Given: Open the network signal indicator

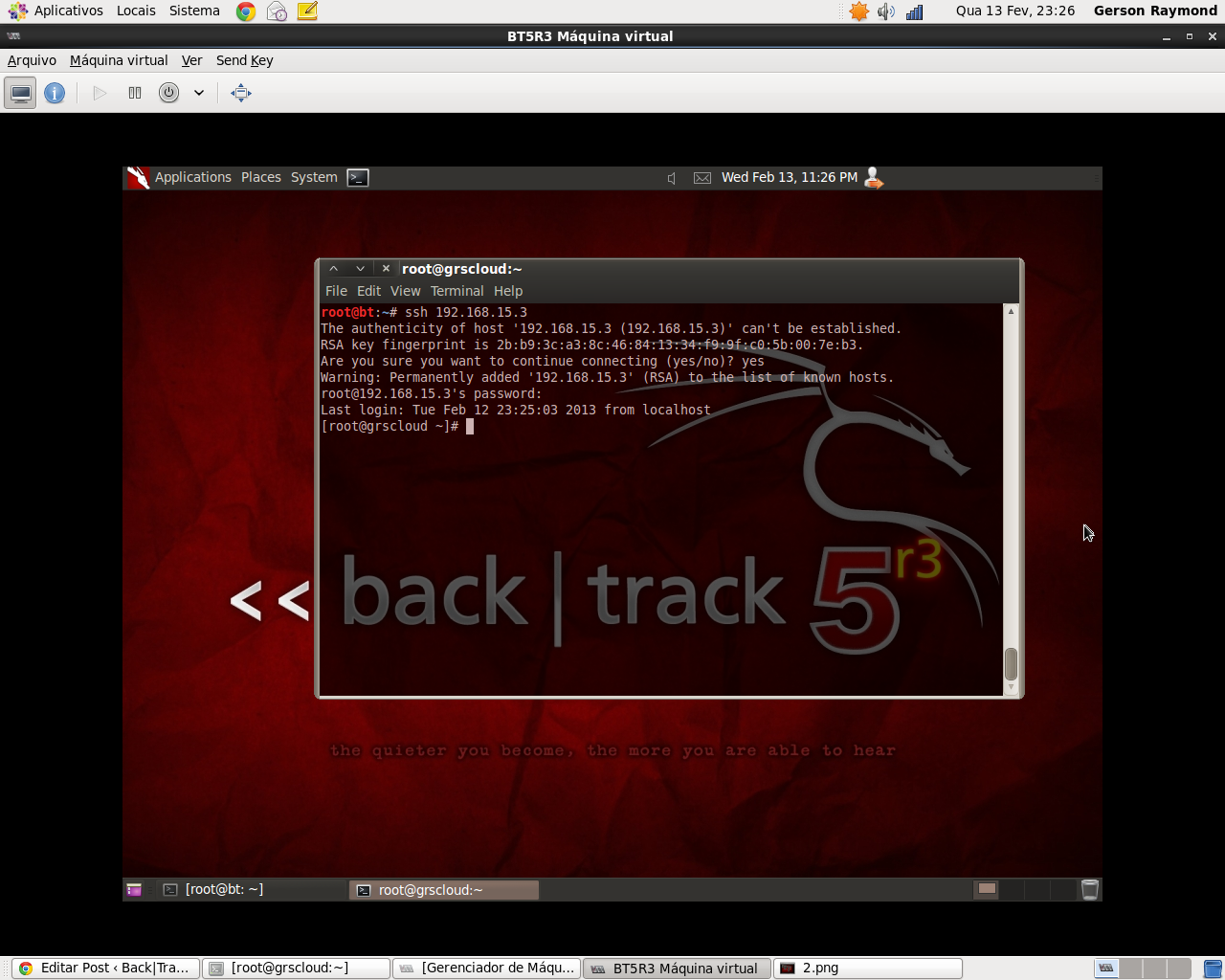Looking at the screenshot, I should point(914,11).
